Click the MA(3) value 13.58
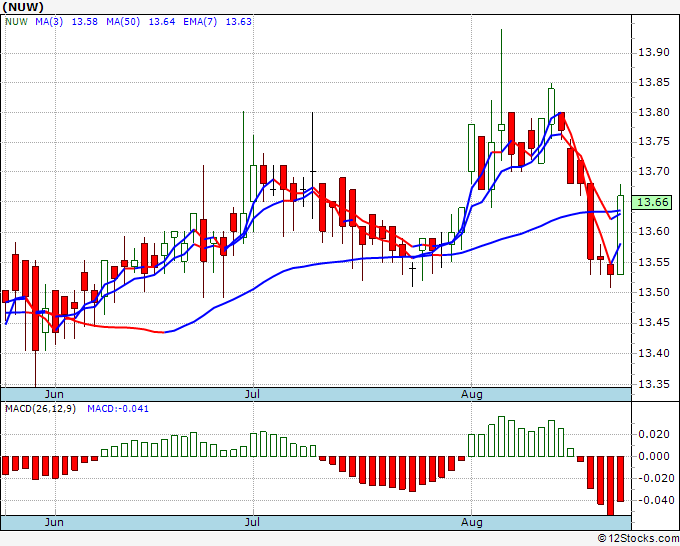This screenshot has width=680, height=546. [85, 22]
